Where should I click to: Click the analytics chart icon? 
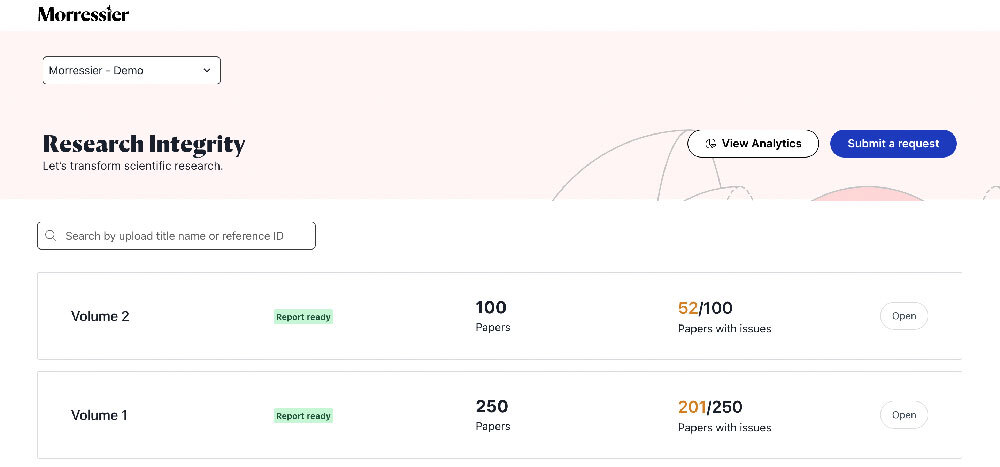click(710, 144)
